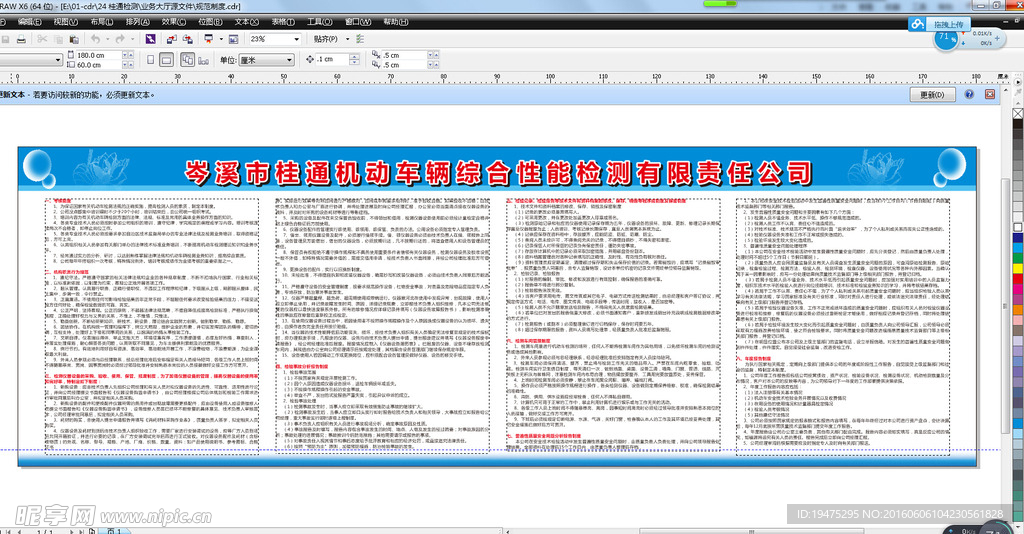Image resolution: width=1024 pixels, height=534 pixels.
Task: Click the page width field 180.0 cm
Action: point(99,55)
